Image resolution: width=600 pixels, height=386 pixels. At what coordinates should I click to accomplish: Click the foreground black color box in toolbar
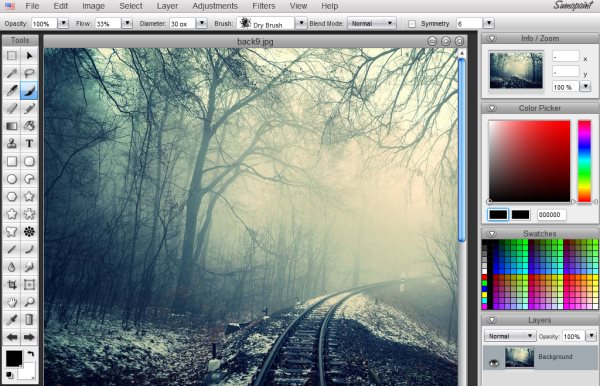click(14, 358)
